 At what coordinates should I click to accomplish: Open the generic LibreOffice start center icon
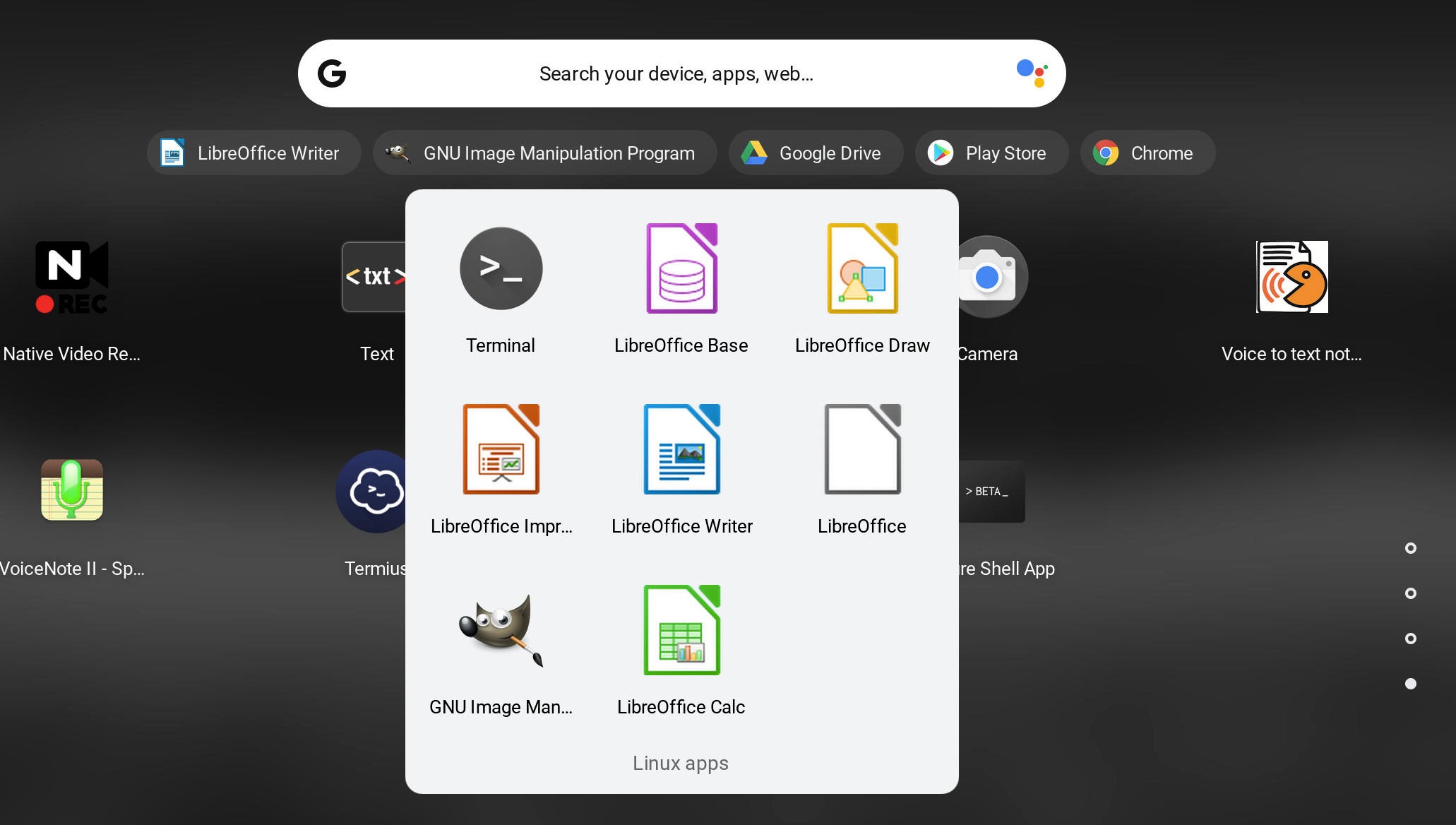tap(862, 449)
